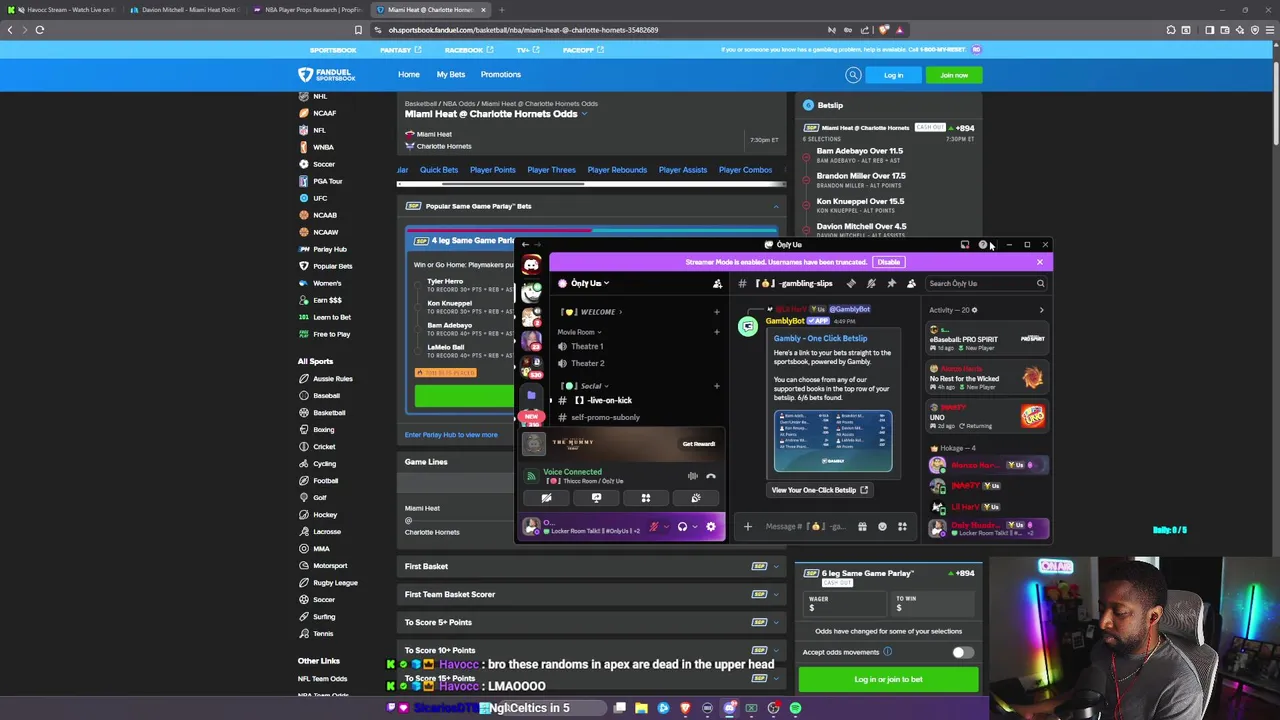Open the server folder in Discord sidebar
Viewport: 1280px width, 720px height.
[x=531, y=396]
